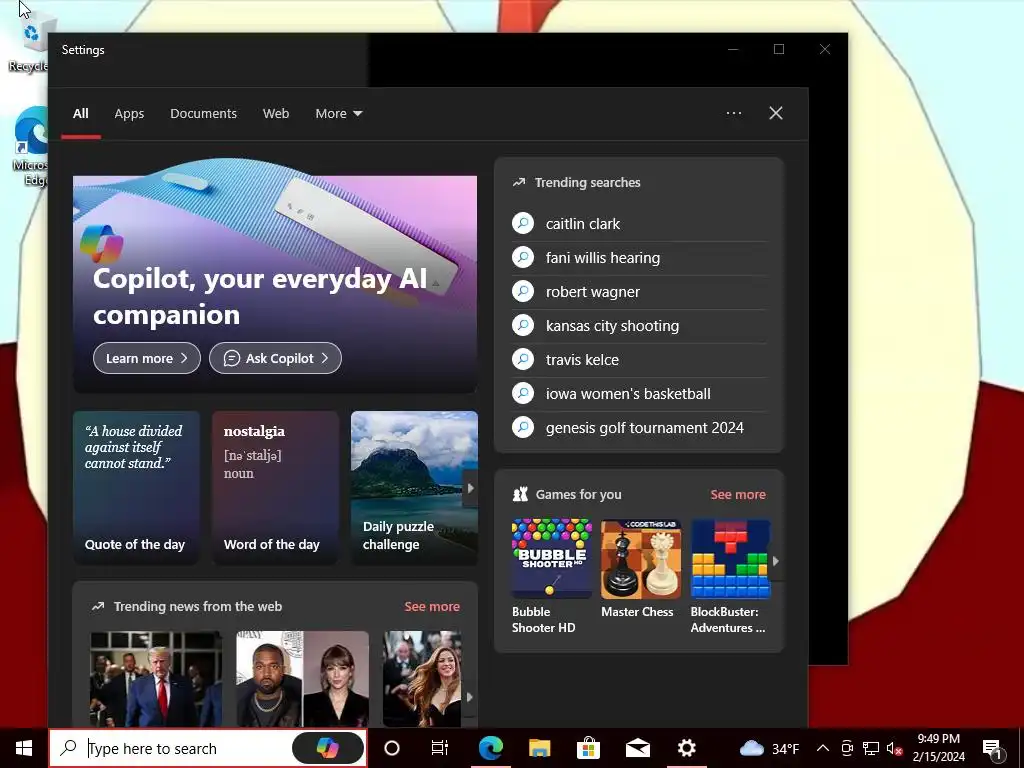Advance the trending news carousel arrow
Viewport: 1024px width, 768px height.
click(470, 697)
